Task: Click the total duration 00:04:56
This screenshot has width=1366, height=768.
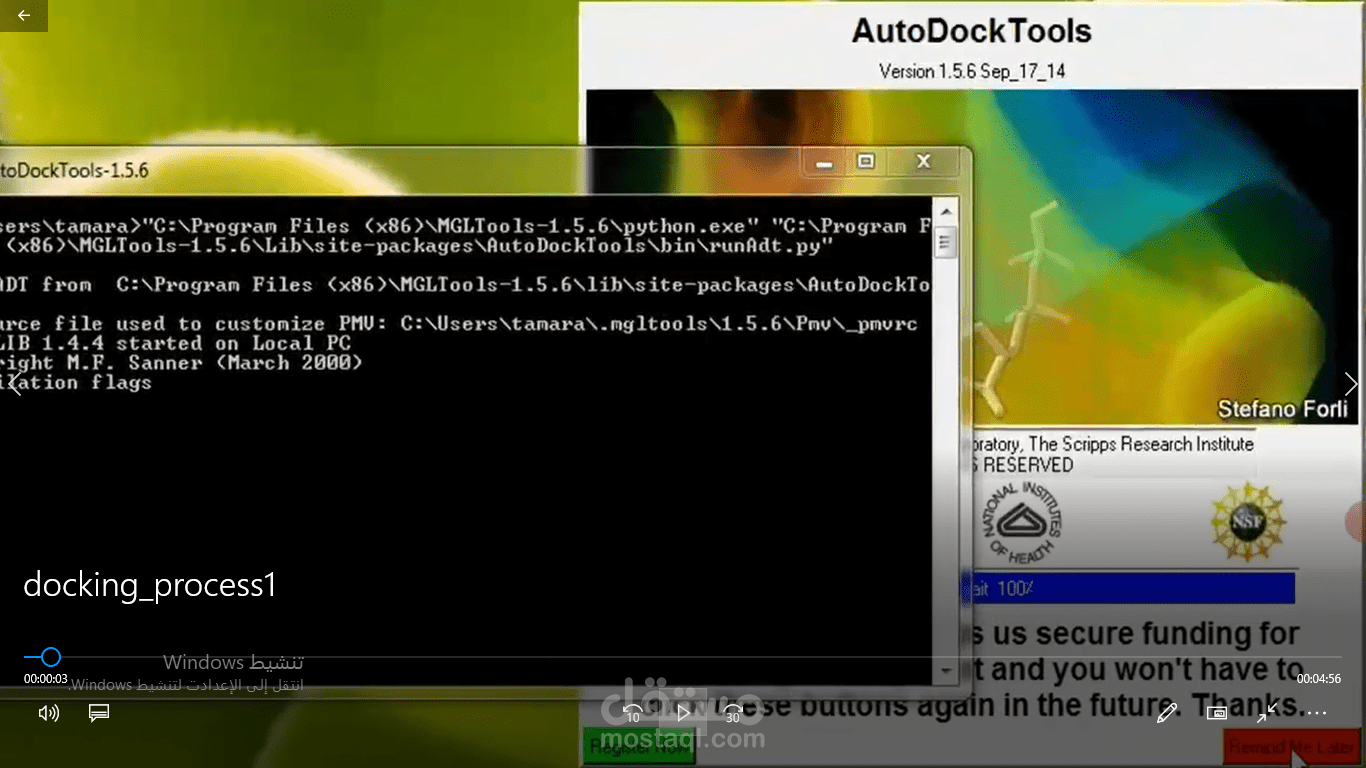Action: click(x=1319, y=679)
